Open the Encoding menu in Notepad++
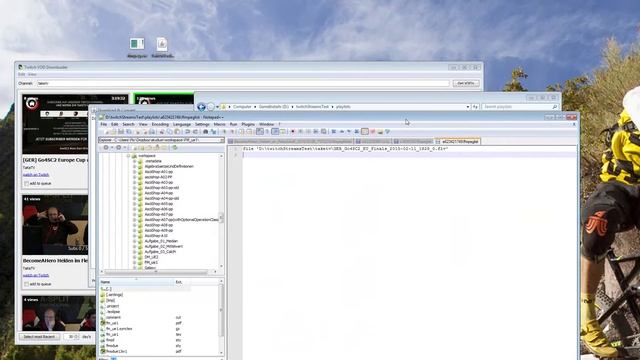Screen dimensions: 640x360 [x=160, y=124]
